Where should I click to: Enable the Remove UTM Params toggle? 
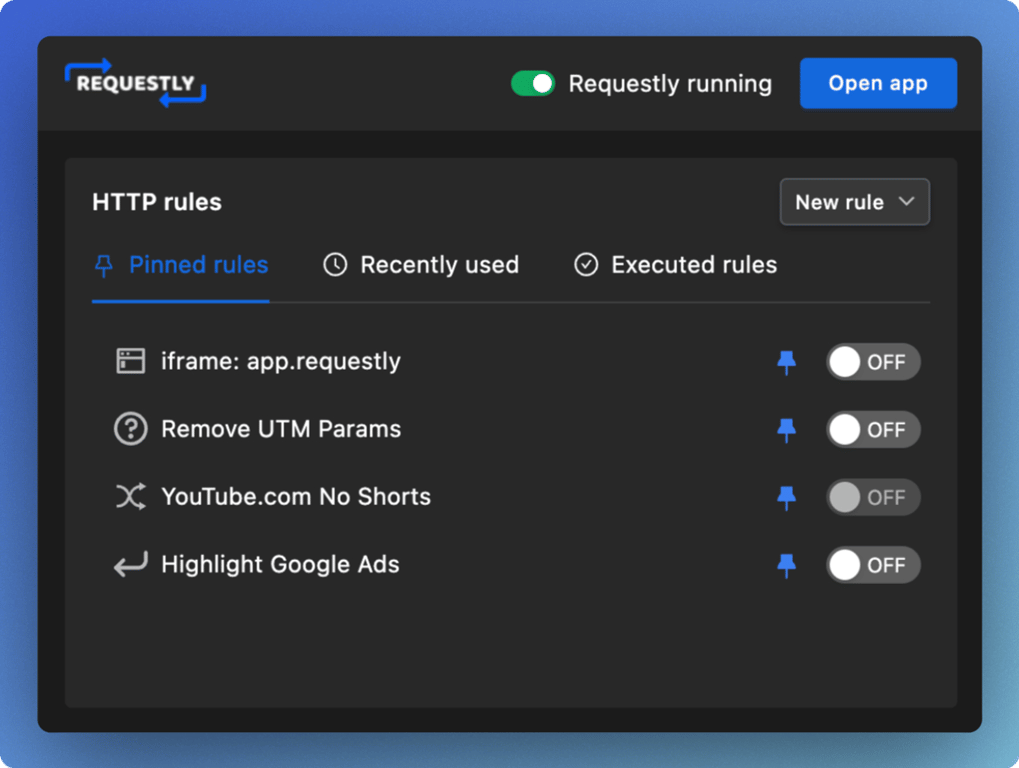[872, 430]
